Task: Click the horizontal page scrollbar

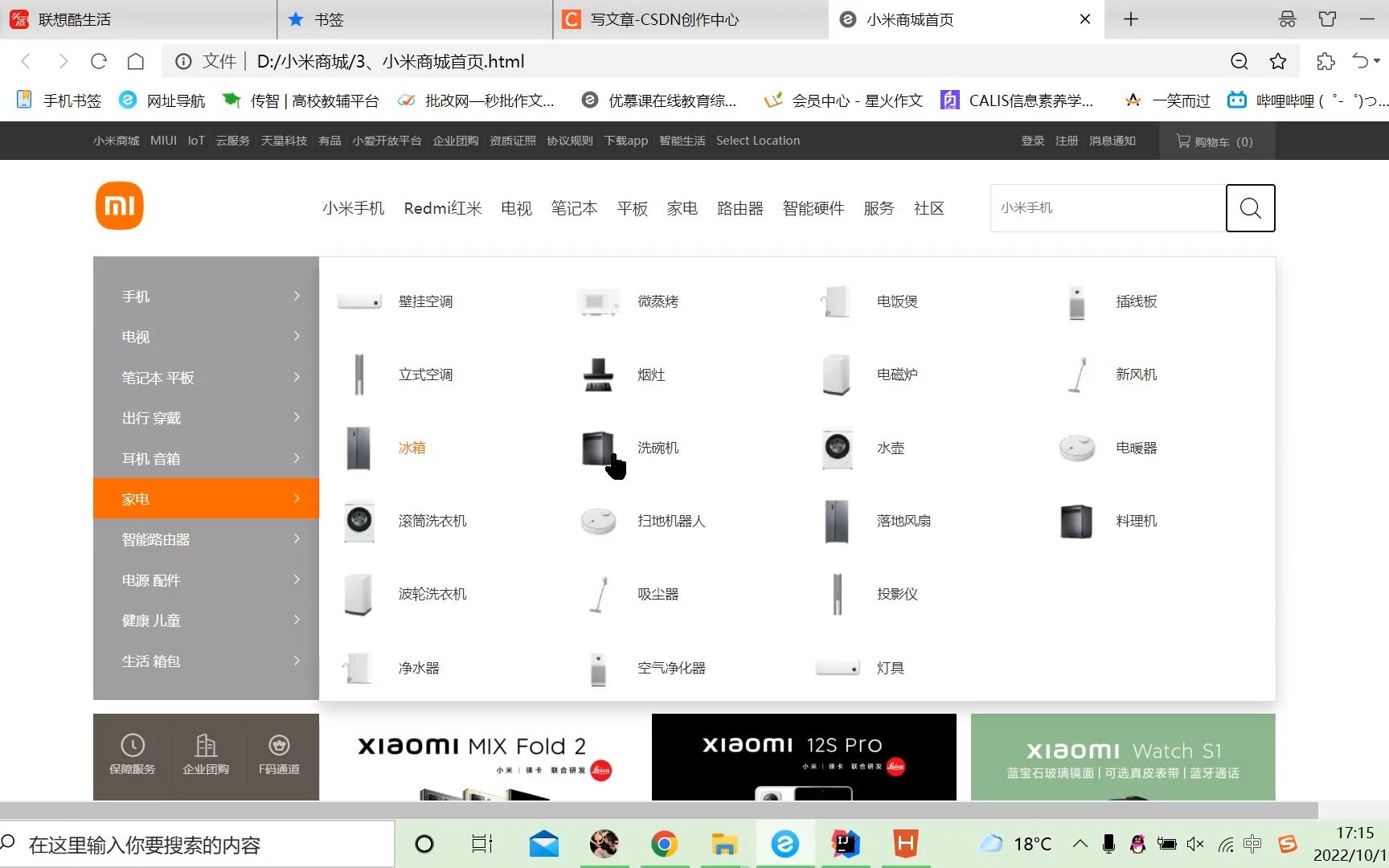Action: tap(659, 809)
